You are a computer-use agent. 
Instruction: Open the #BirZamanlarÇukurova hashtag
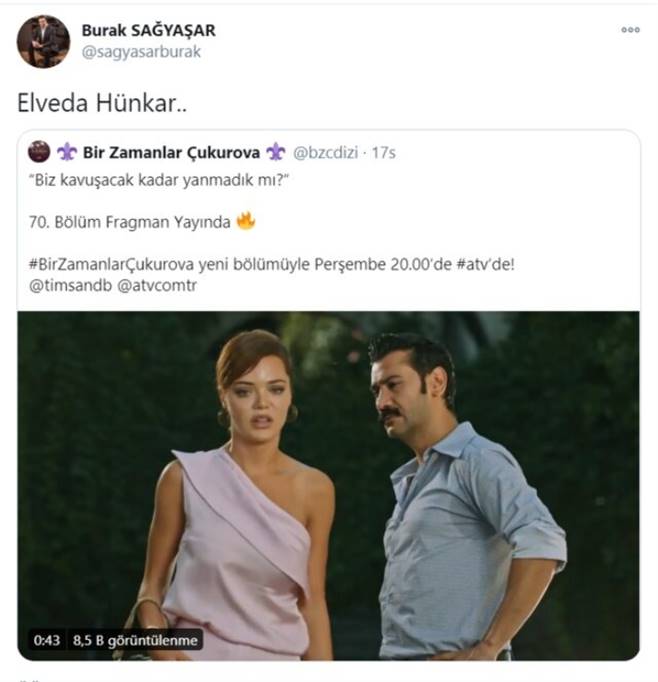111,264
